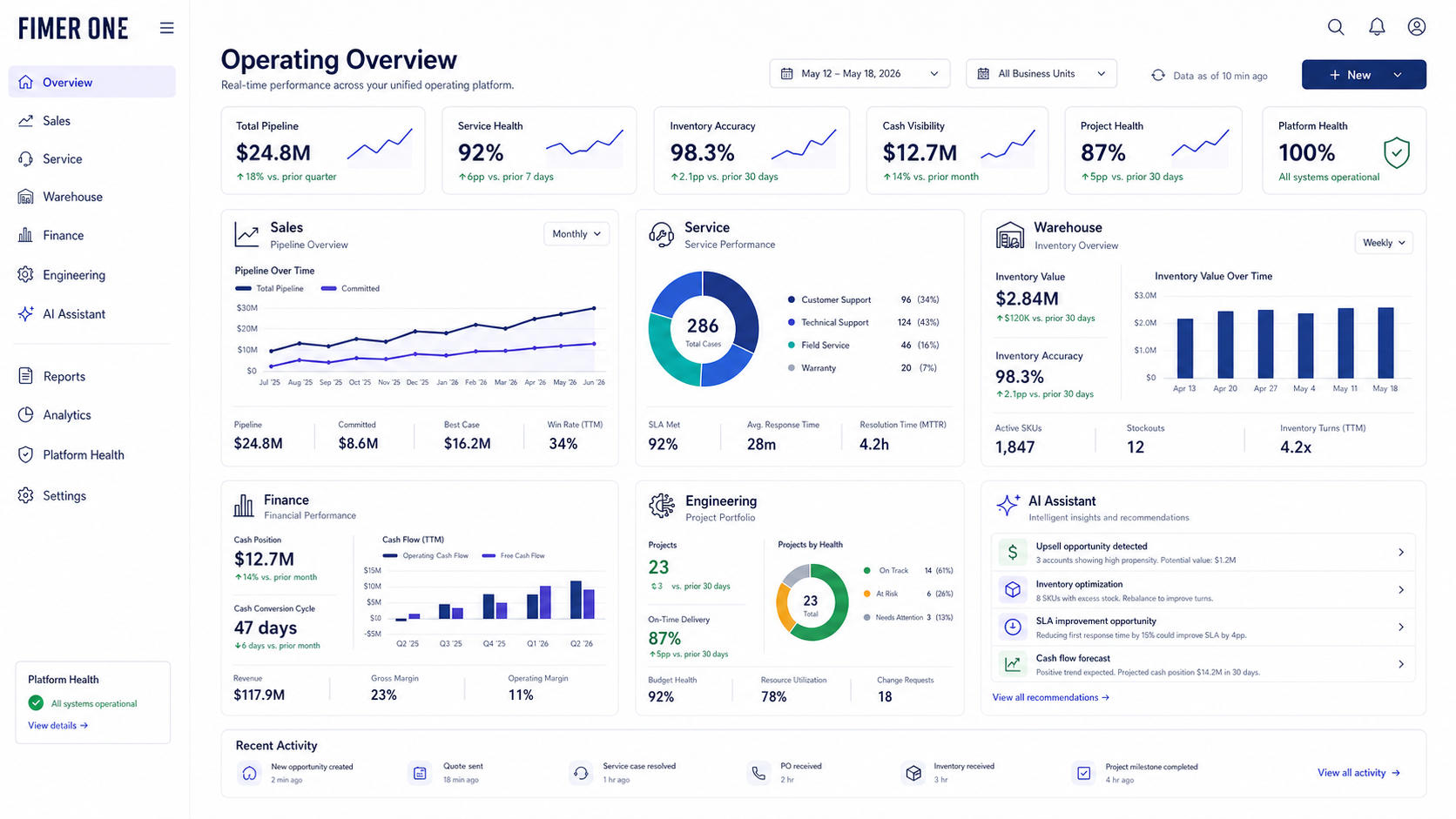The image size is (1456, 819).
Task: Click the Free Cash Flow legend swatch
Action: click(x=489, y=555)
